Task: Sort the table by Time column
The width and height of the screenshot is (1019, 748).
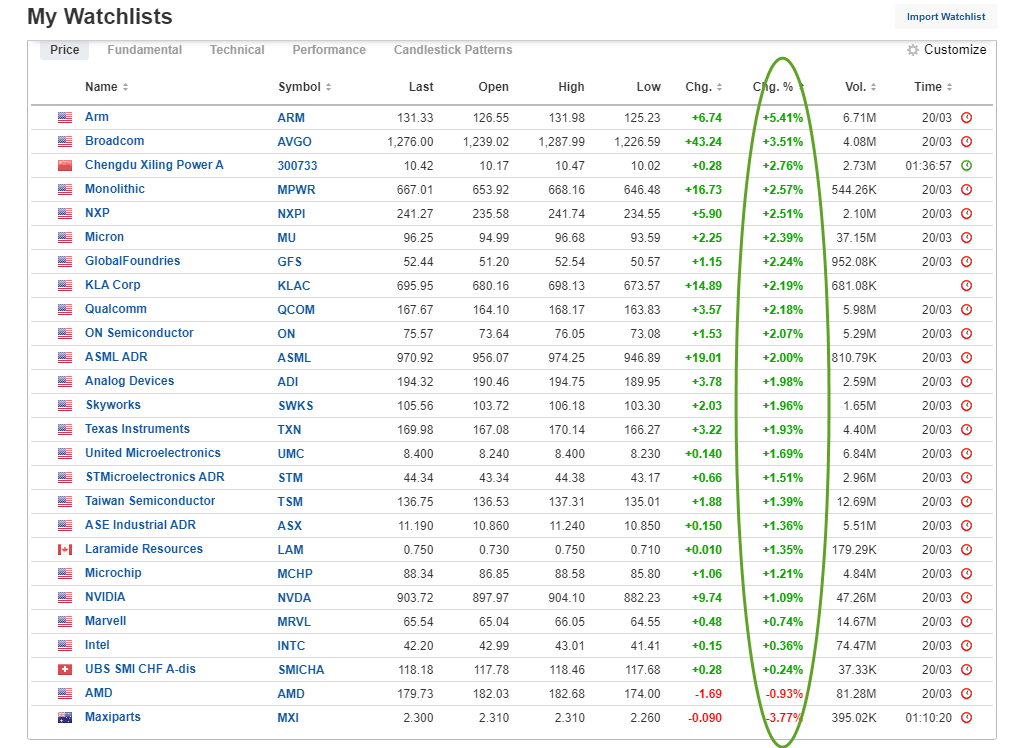Action: click(x=933, y=87)
